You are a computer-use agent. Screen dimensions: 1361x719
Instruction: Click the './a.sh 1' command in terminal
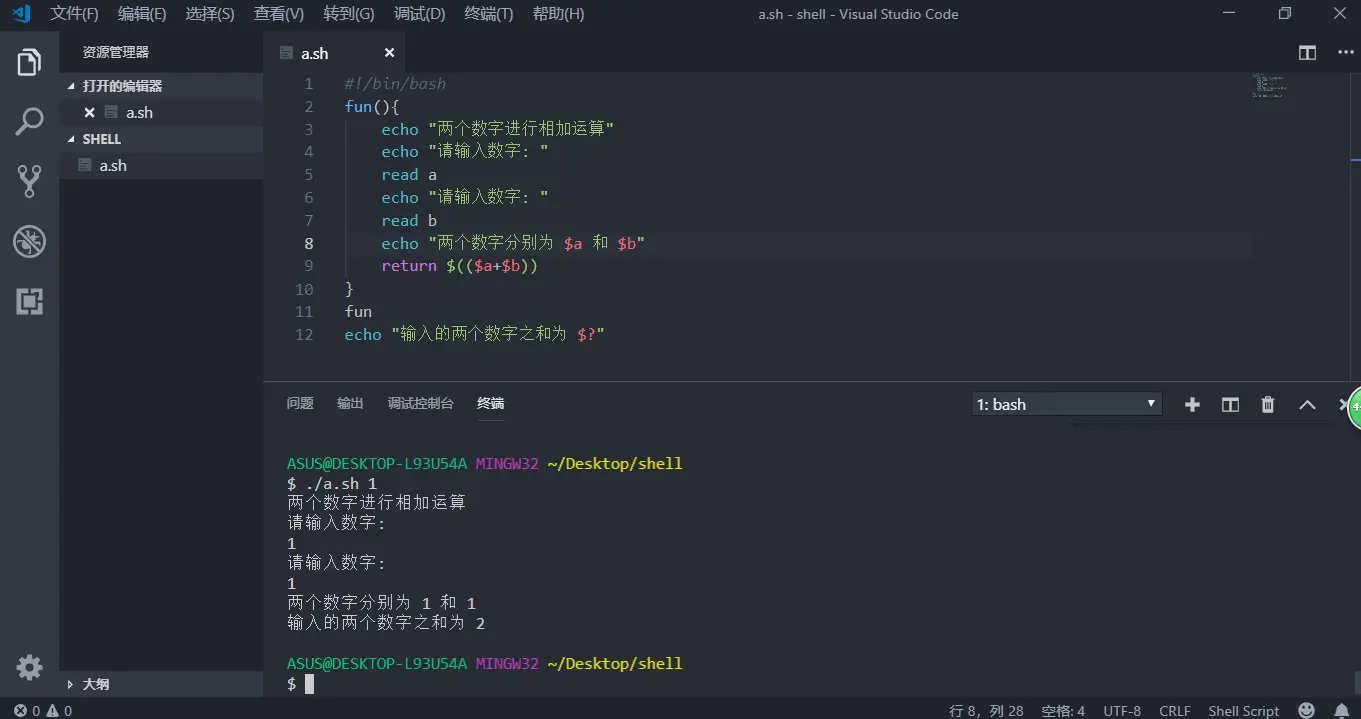click(341, 483)
